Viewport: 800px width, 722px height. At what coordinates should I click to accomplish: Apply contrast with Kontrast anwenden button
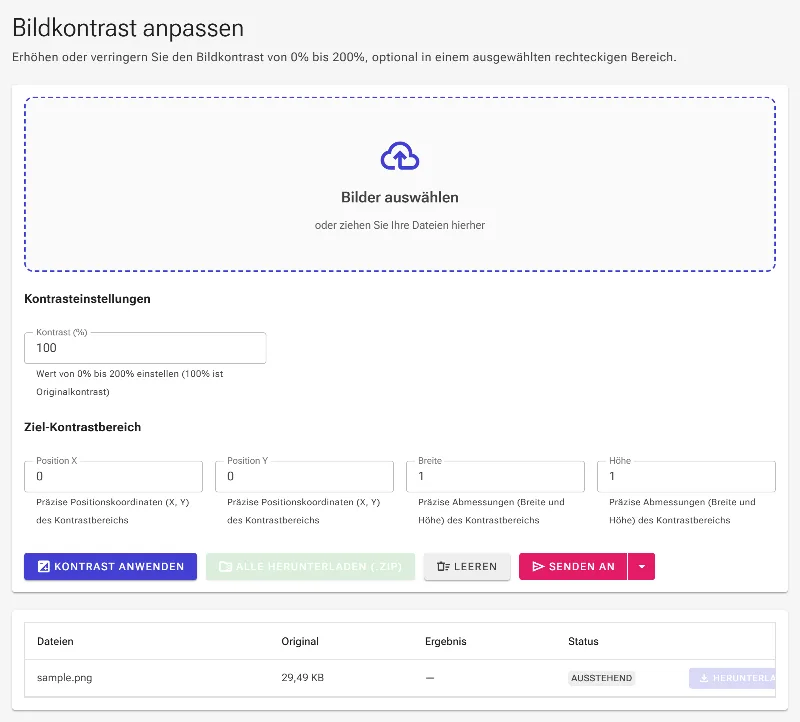[110, 566]
